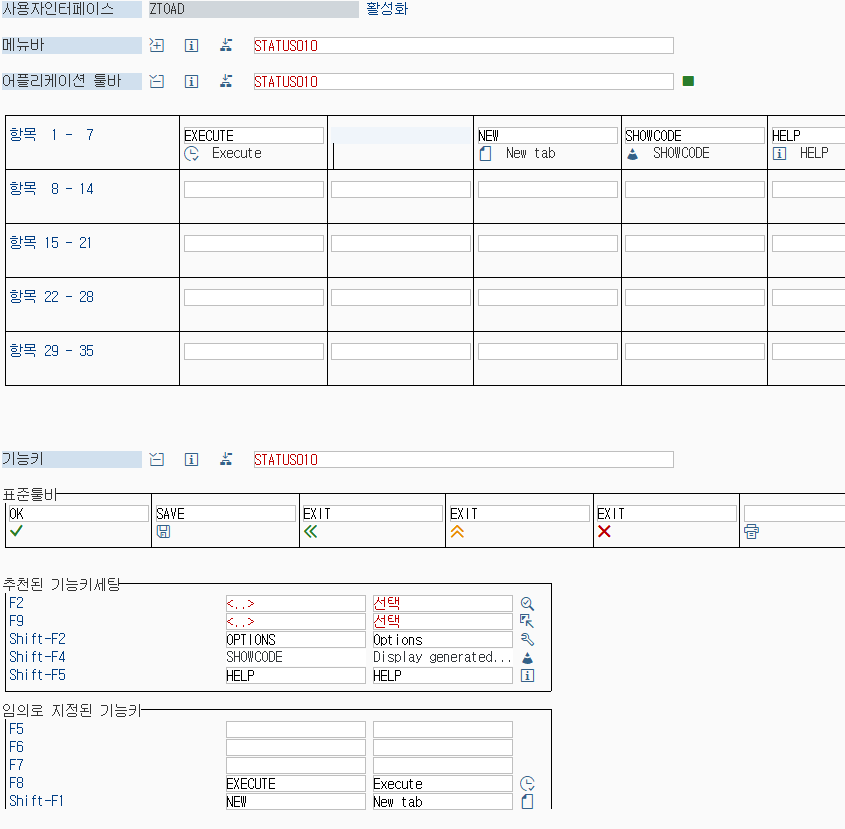The width and height of the screenshot is (845, 829).
Task: Collapse the 어플리케이션 툴바 section
Action: 156,81
